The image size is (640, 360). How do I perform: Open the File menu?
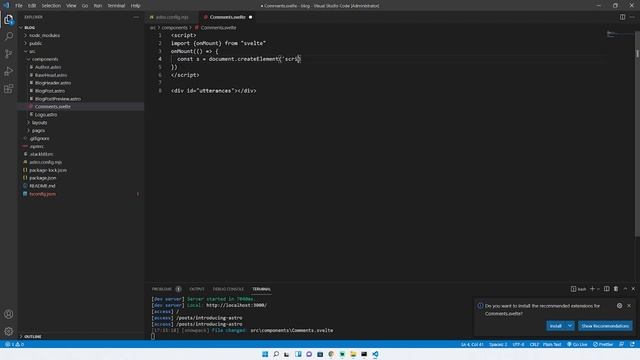(19, 6)
